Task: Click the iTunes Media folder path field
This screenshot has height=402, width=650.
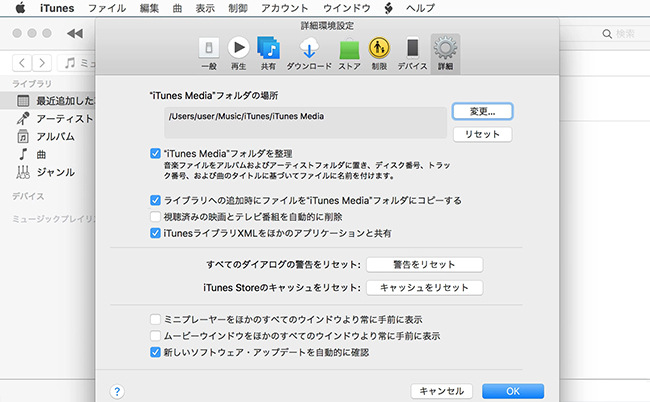Action: pos(306,123)
